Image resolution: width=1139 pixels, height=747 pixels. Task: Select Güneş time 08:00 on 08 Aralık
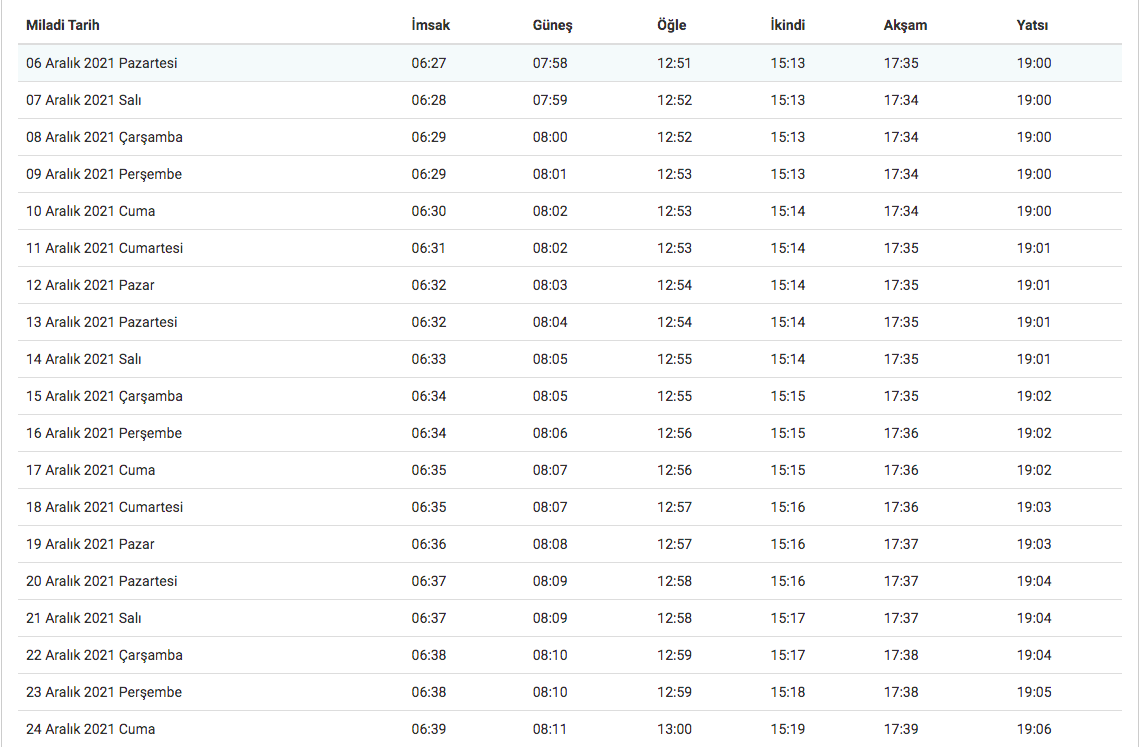pyautogui.click(x=550, y=137)
